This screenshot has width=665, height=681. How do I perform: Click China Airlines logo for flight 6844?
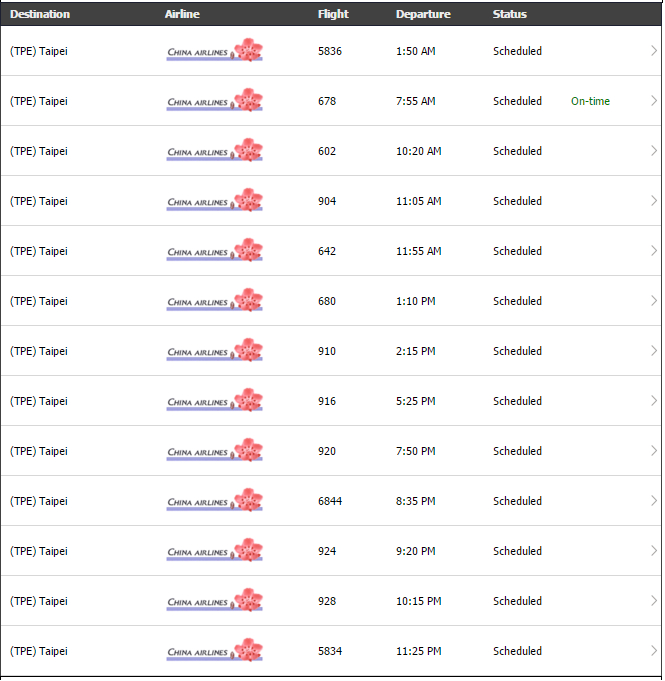coord(215,499)
